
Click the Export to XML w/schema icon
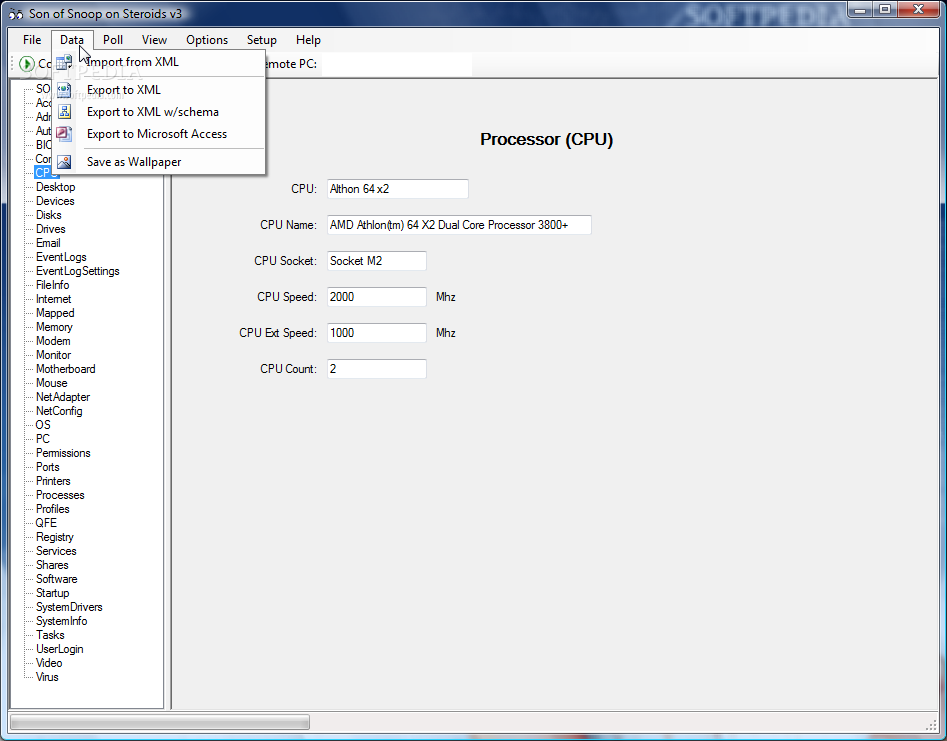point(64,112)
